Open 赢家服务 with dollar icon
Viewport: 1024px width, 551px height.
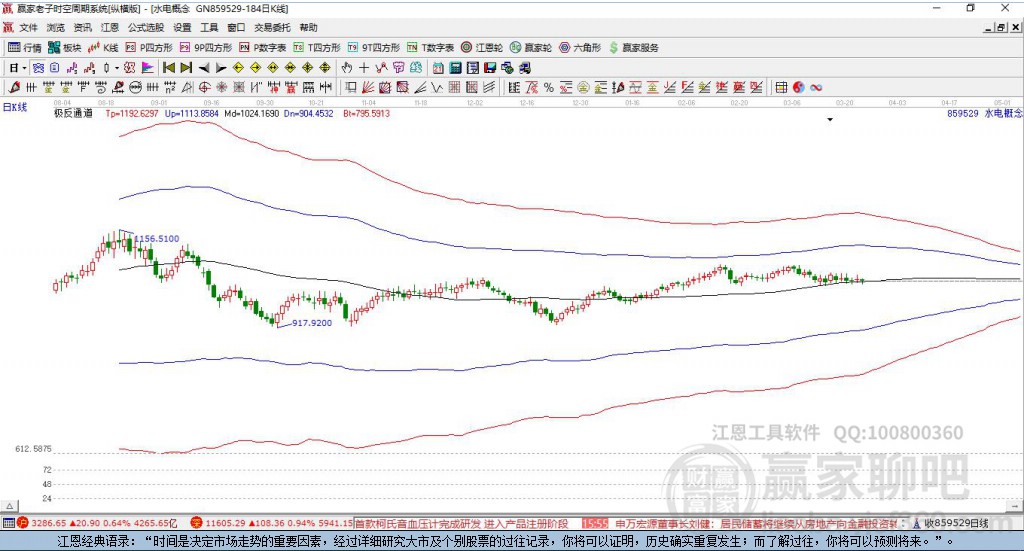(x=633, y=48)
